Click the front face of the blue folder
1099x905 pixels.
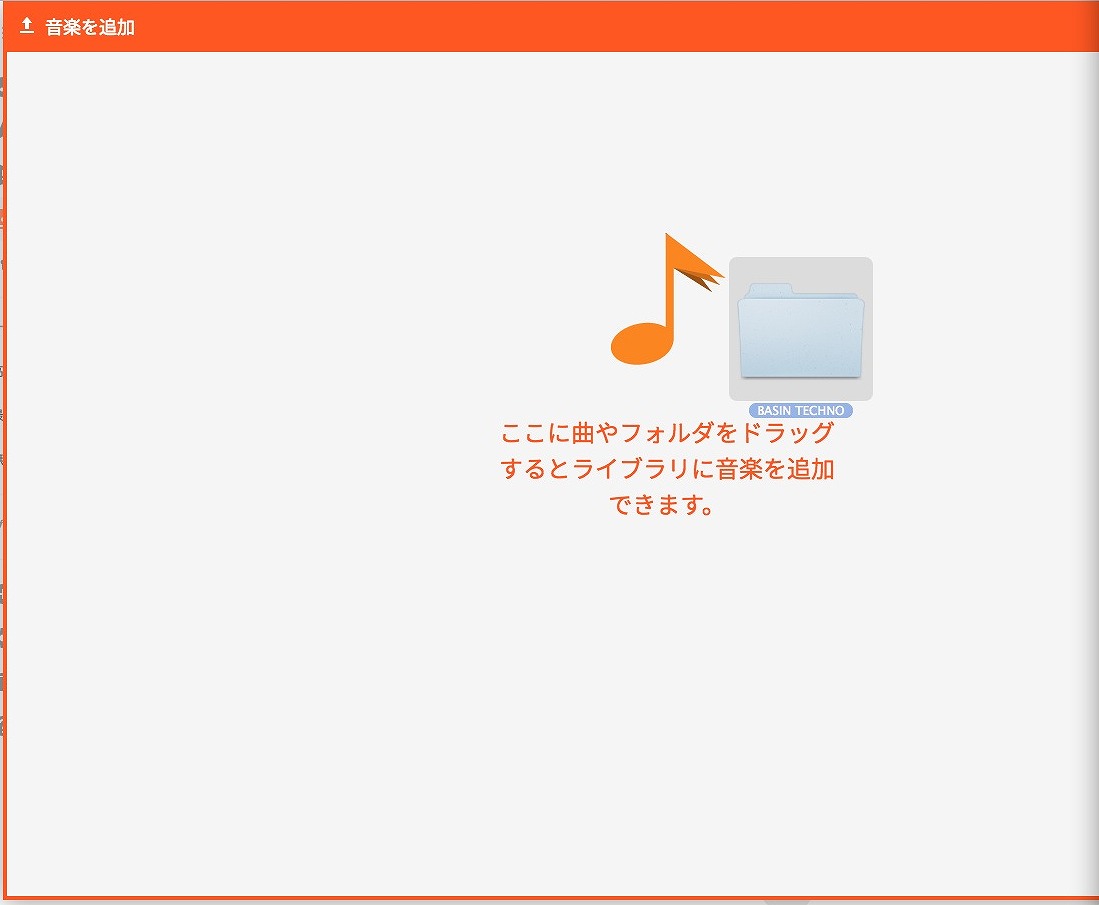800,340
